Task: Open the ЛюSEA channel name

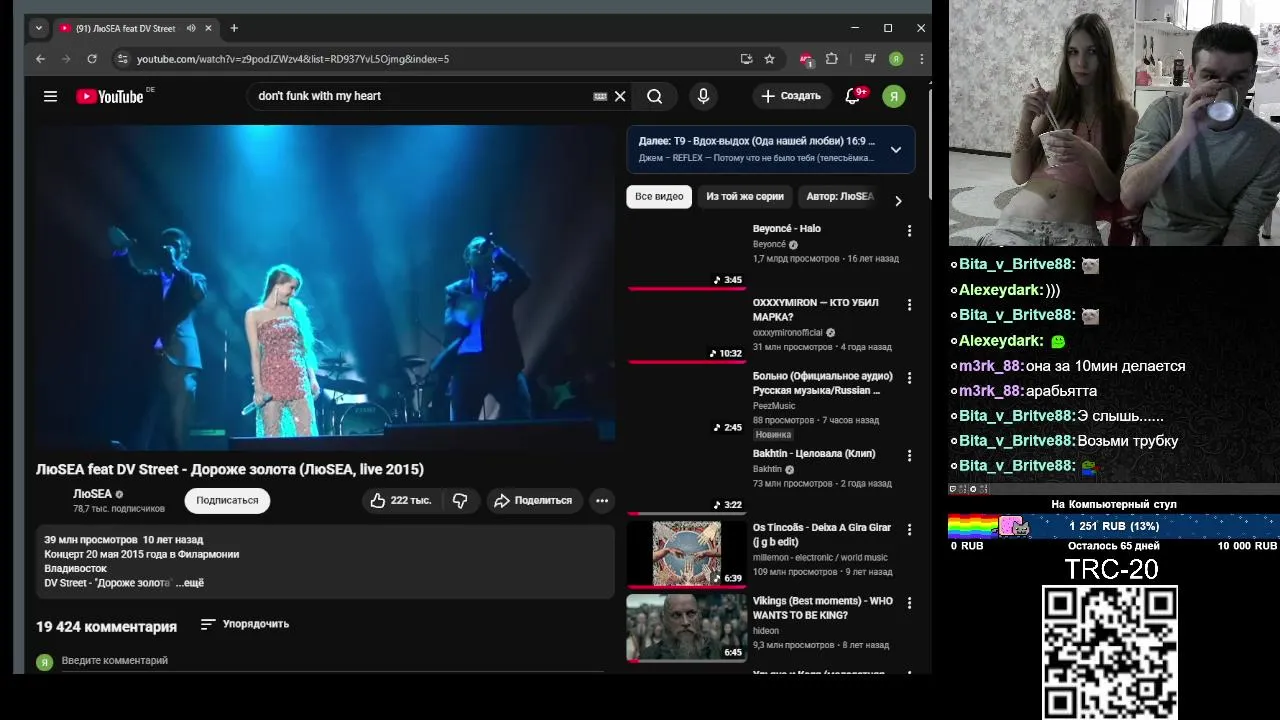Action: [92, 494]
